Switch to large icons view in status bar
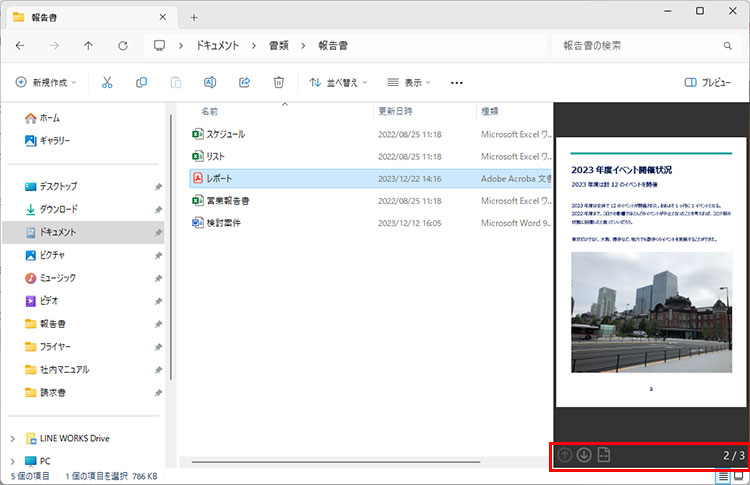750x485 pixels. [739, 477]
